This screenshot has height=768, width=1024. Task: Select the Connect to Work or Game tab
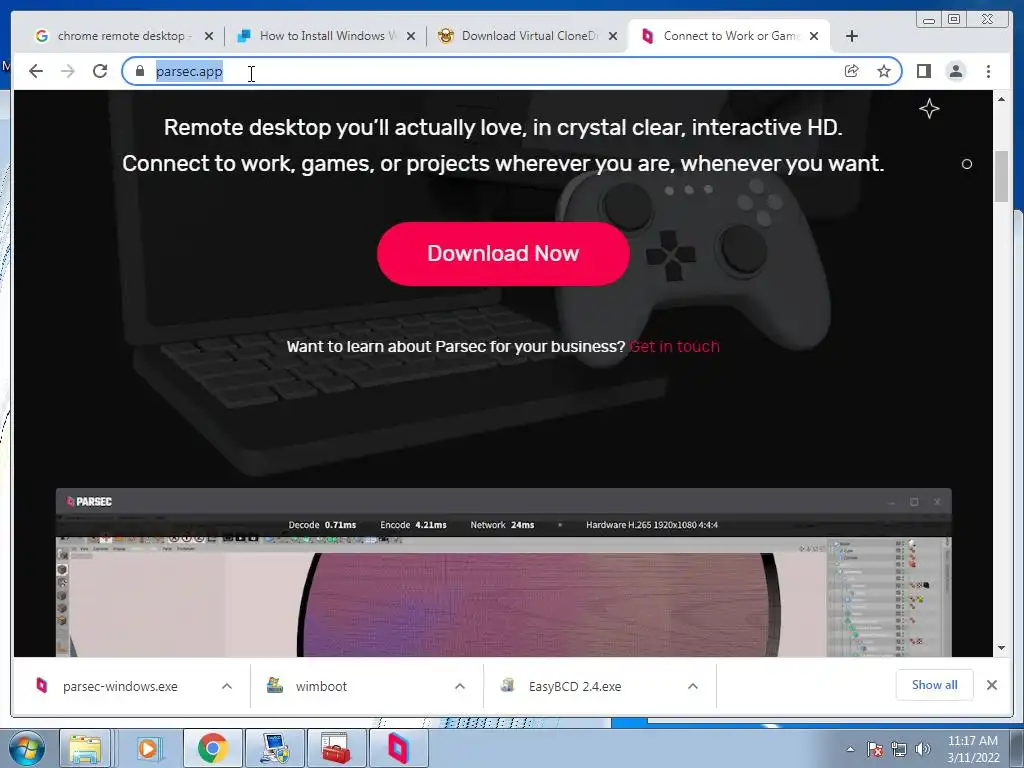pyautogui.click(x=729, y=36)
